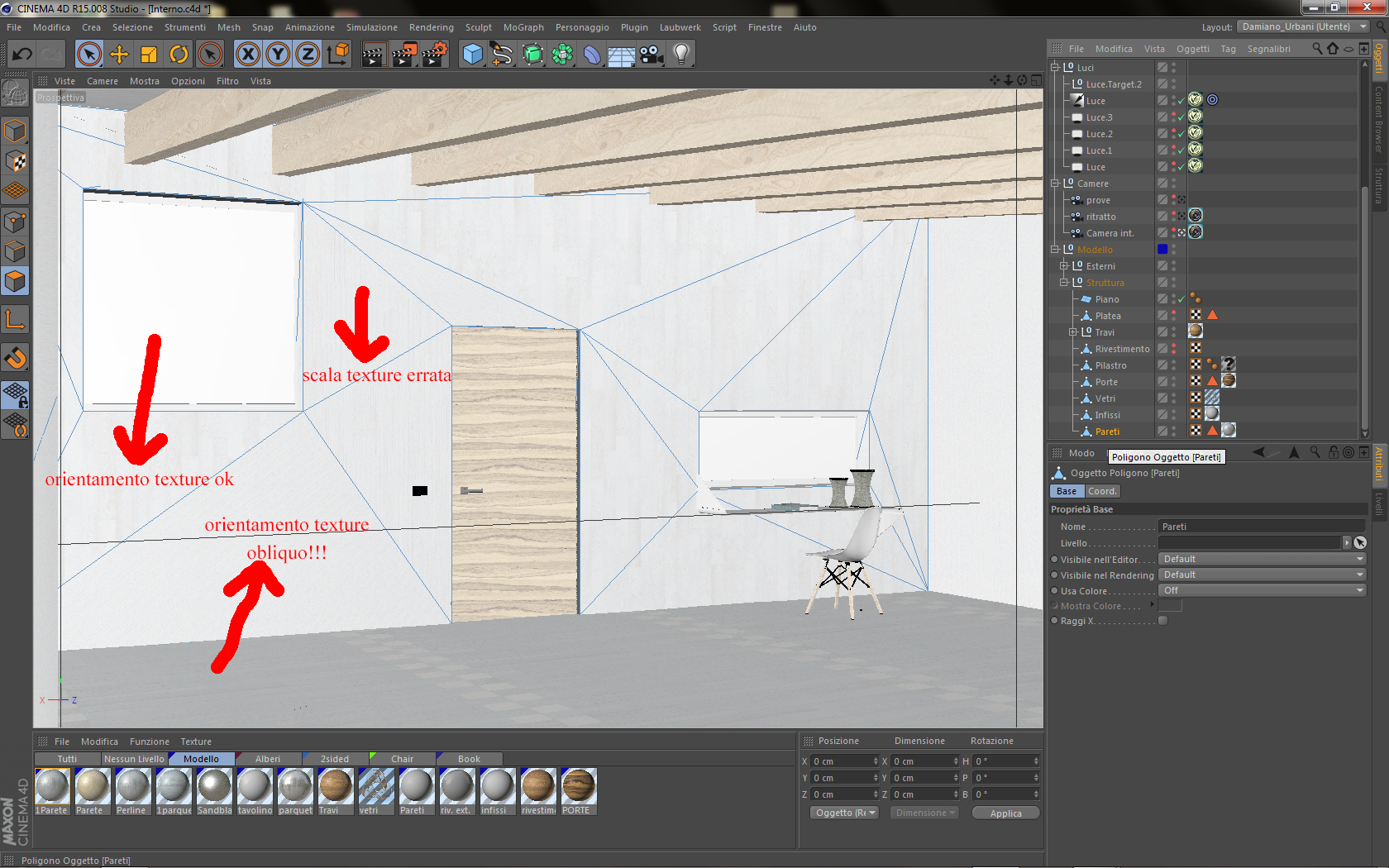1389x868 pixels.
Task: Expand the Esterni group
Action: (x=1064, y=266)
